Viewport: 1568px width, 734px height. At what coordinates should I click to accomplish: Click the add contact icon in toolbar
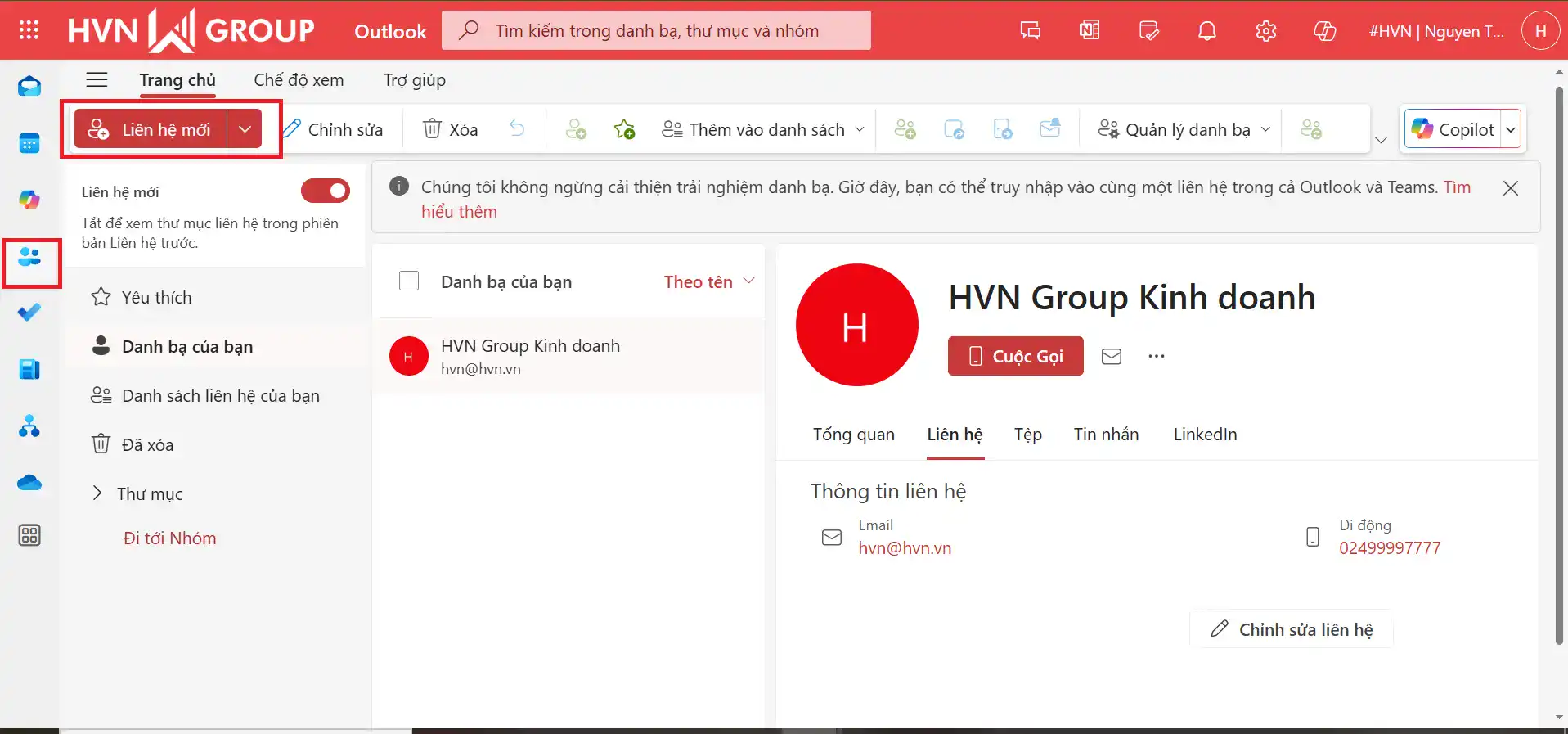point(576,128)
